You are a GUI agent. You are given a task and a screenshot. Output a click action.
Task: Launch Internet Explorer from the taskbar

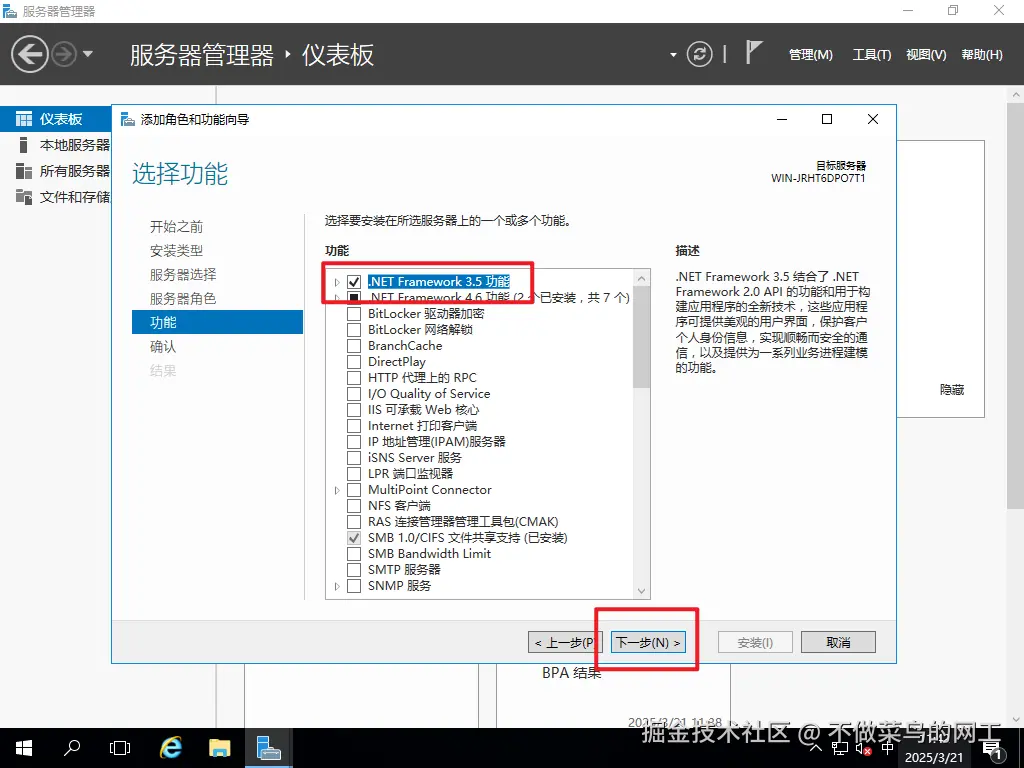point(170,747)
